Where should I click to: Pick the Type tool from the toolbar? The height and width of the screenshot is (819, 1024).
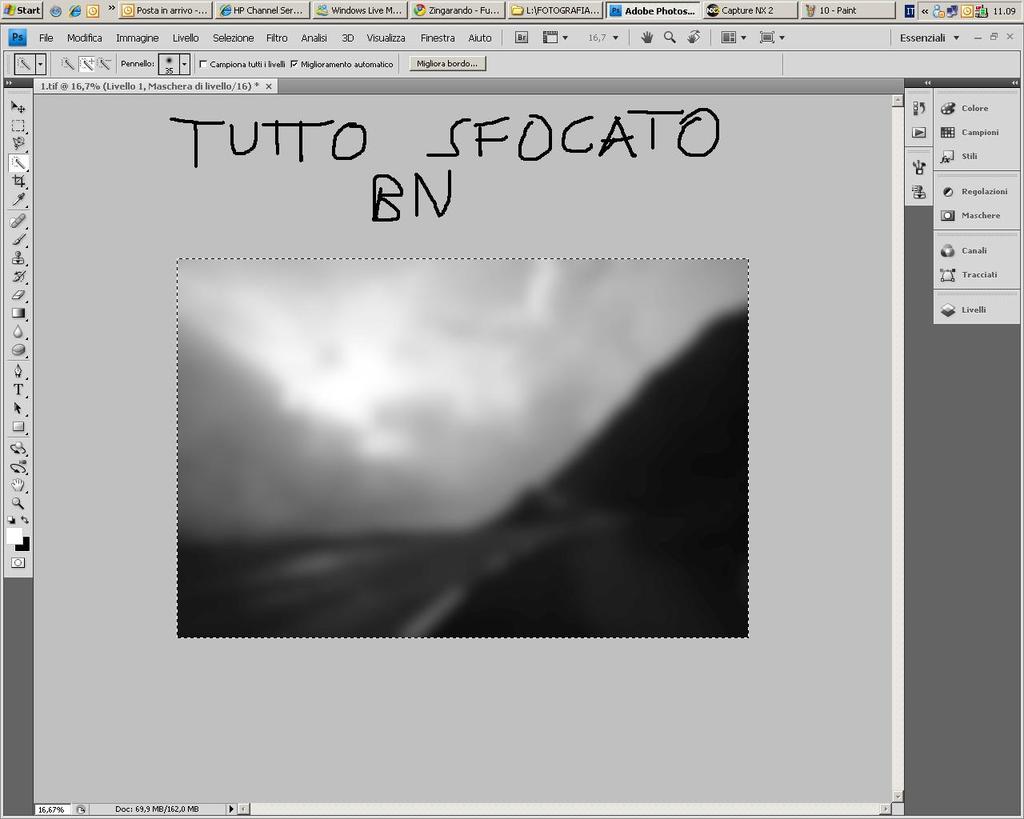[18, 389]
